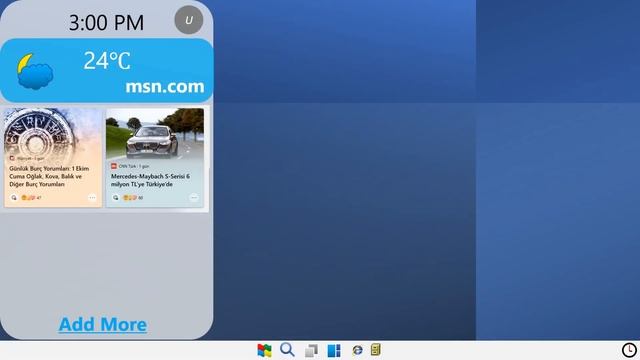640x360 pixels.
Task: Click the moon and cloud weather icon
Action: [35, 71]
